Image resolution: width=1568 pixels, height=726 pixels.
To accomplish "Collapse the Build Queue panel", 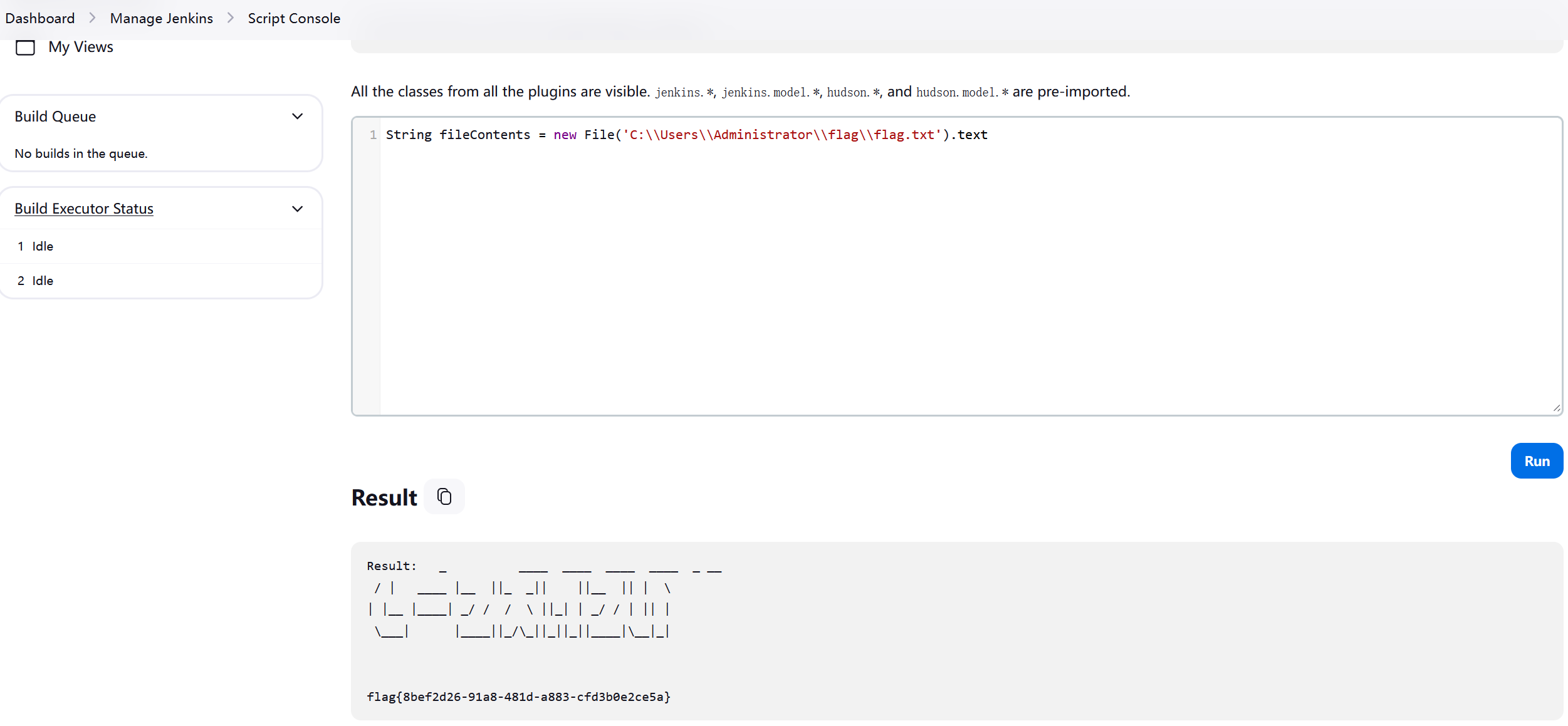I will point(298,117).
